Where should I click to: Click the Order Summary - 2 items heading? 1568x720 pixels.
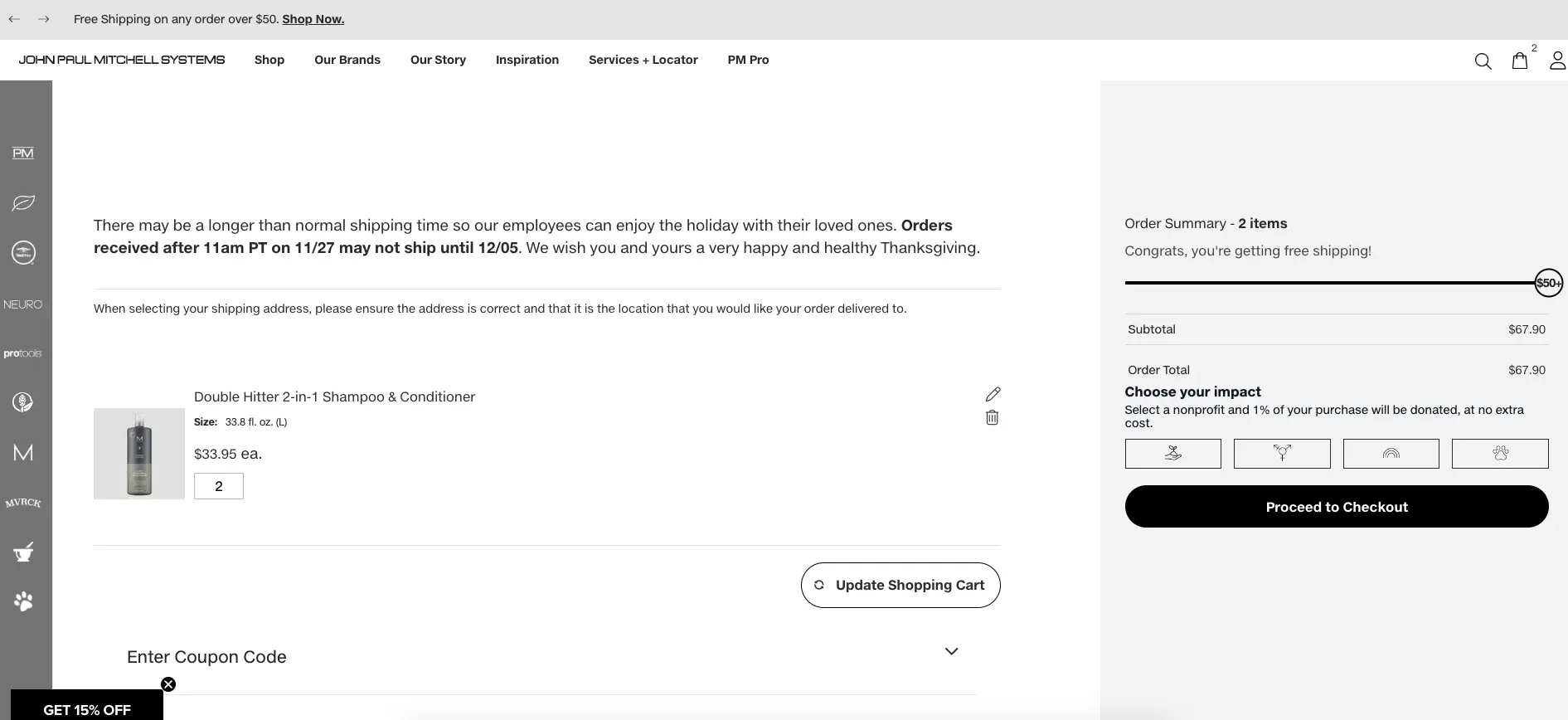pos(1206,223)
